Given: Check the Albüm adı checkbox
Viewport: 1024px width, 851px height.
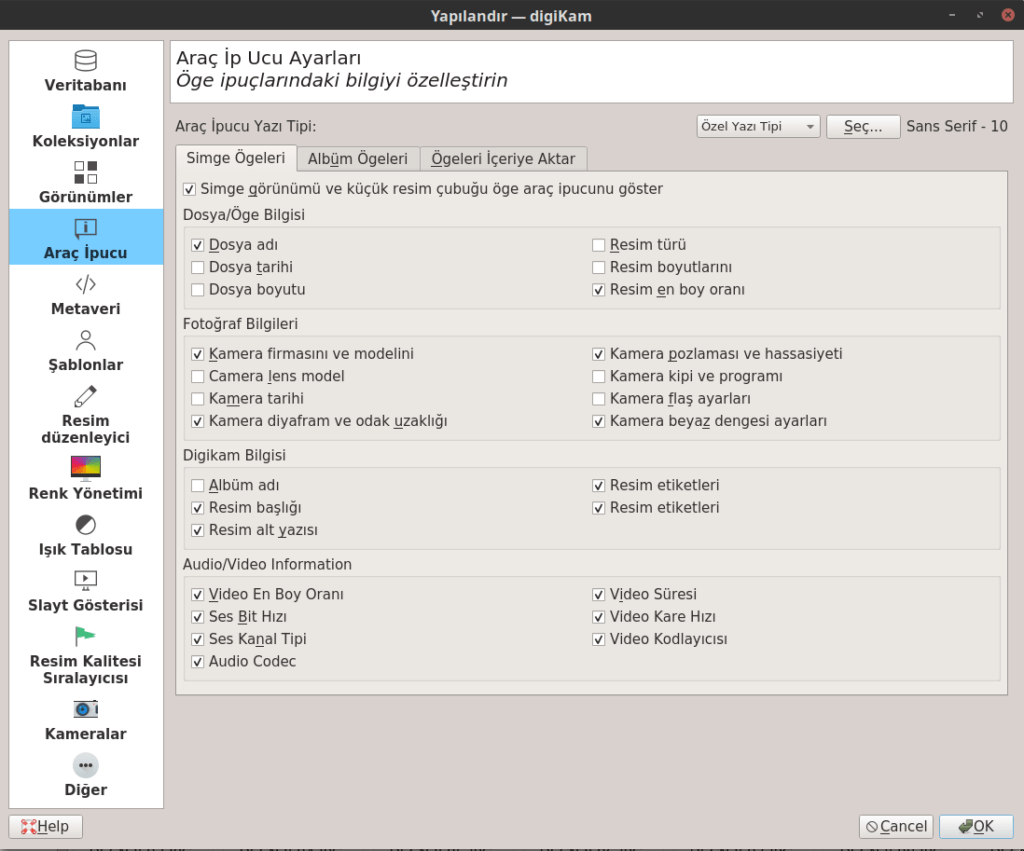Looking at the screenshot, I should click(197, 485).
